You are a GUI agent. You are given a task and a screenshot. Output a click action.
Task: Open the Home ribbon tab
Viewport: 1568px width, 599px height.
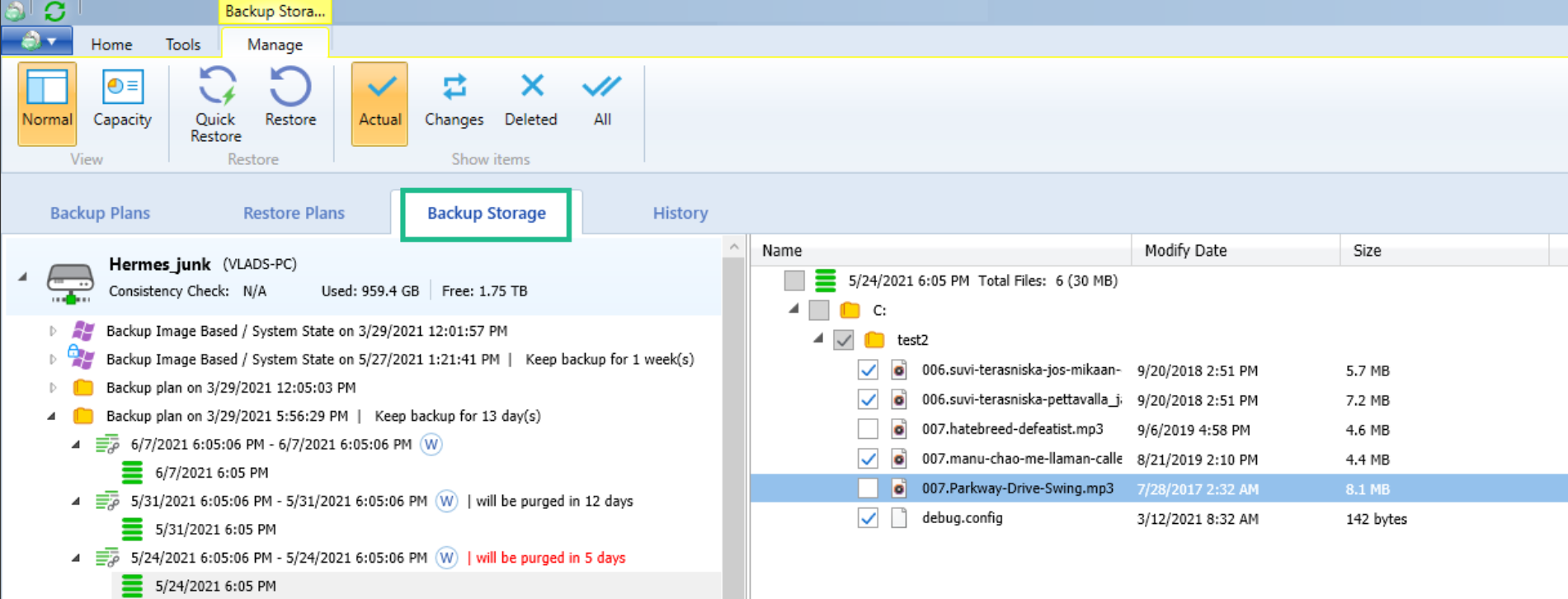point(111,45)
